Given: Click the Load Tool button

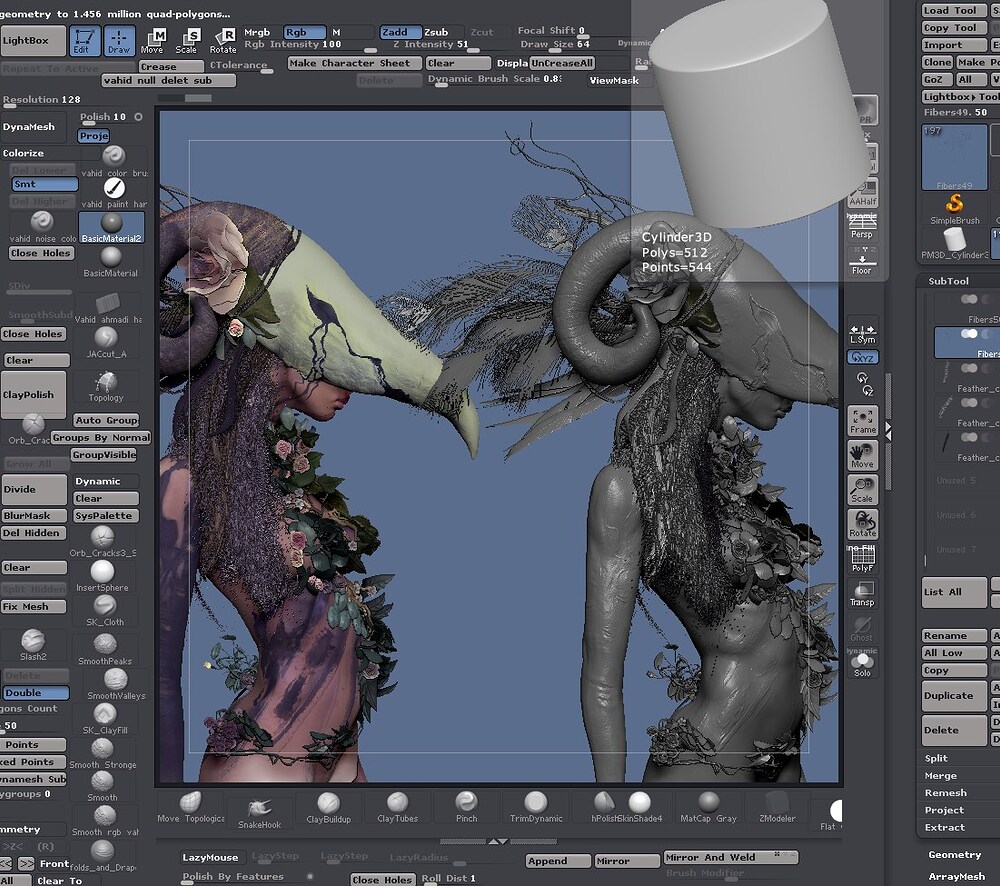Looking at the screenshot, I should pos(954,10).
